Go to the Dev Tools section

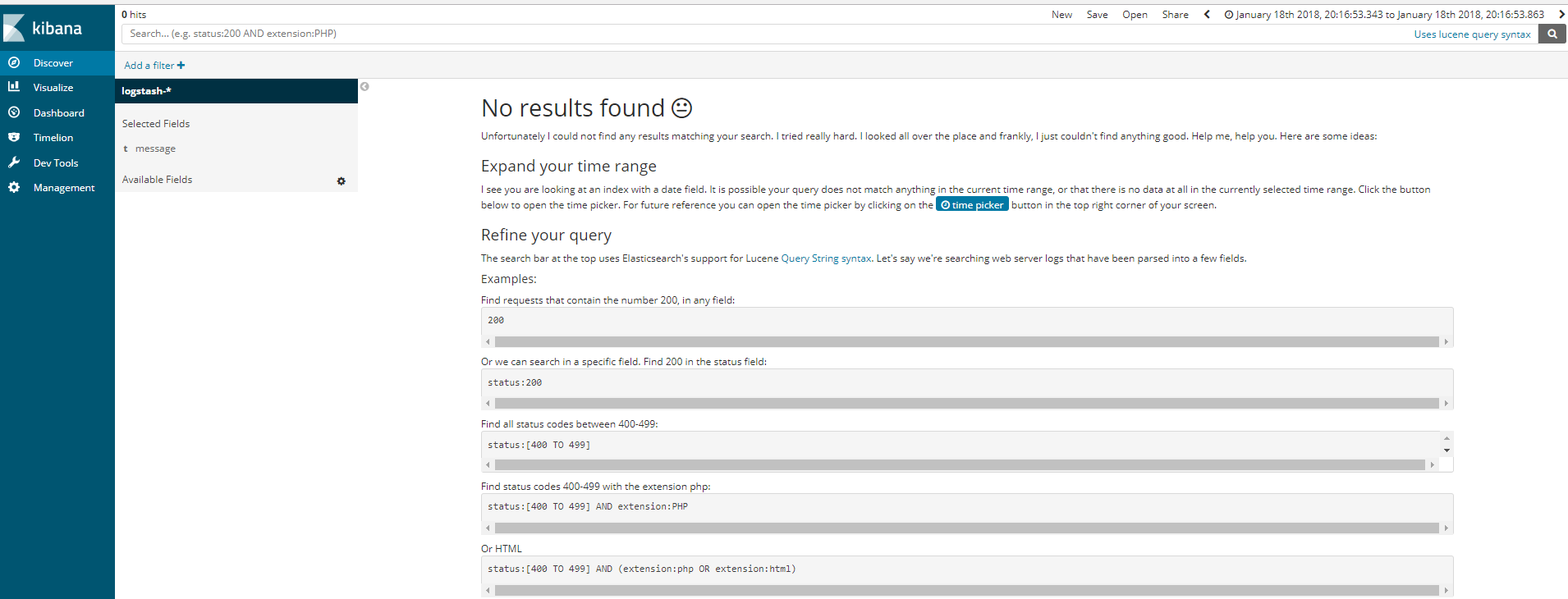(x=56, y=162)
